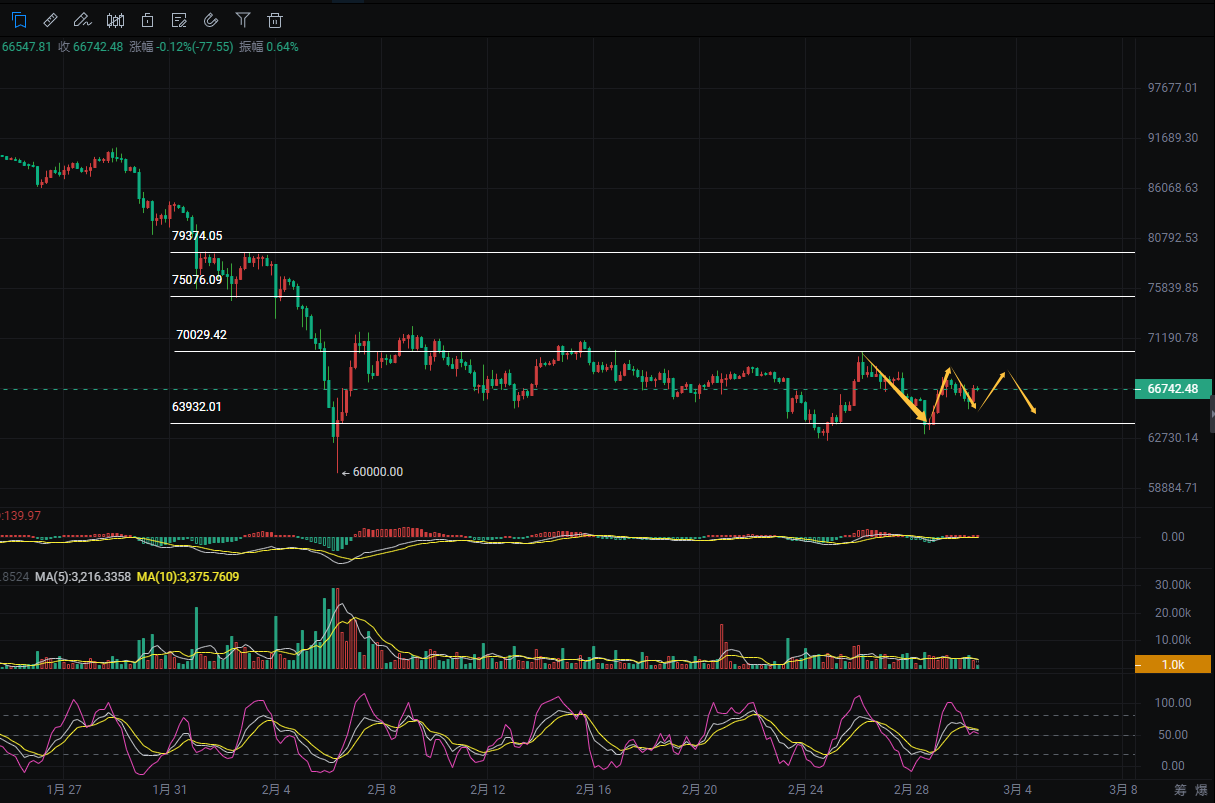Select the ruler measurement tool
This screenshot has height=803, width=1215.
coord(51,19)
